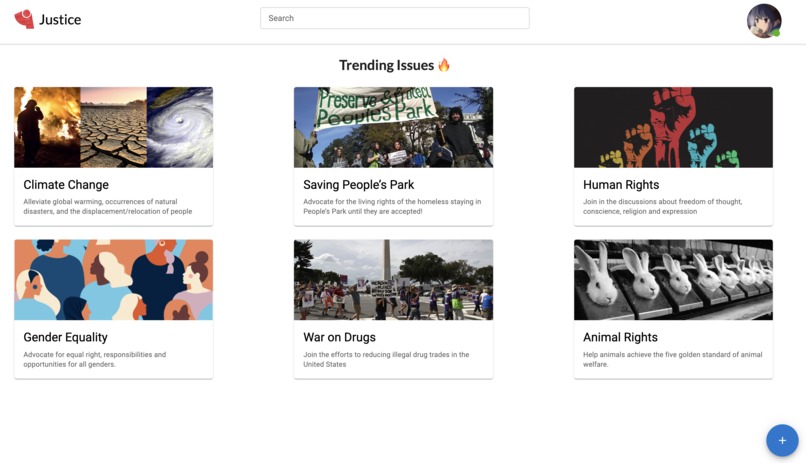806x463 pixels.
Task: Select the Animal Rights title
Action: [620, 338]
